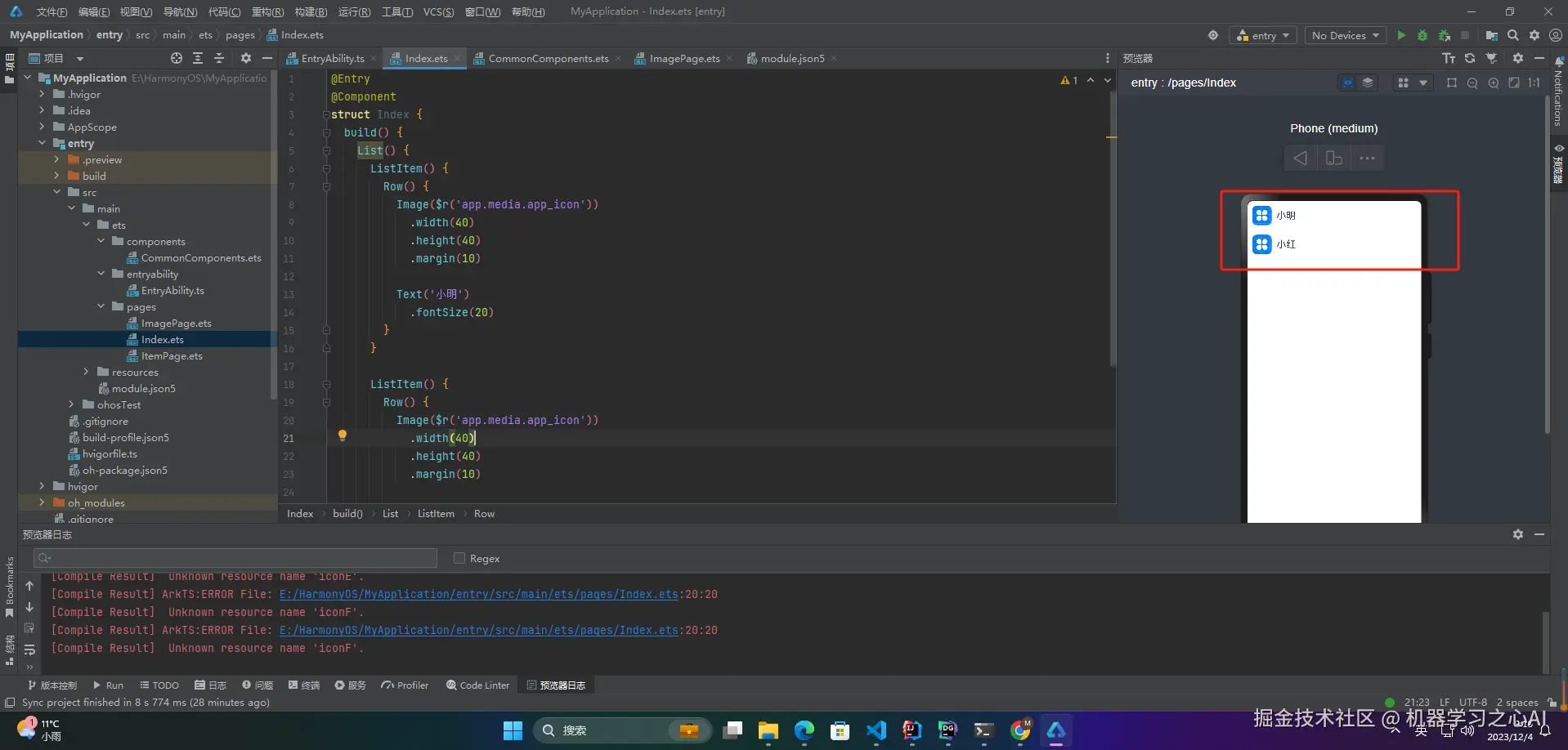Zoom out on the preview

(x=1472, y=83)
